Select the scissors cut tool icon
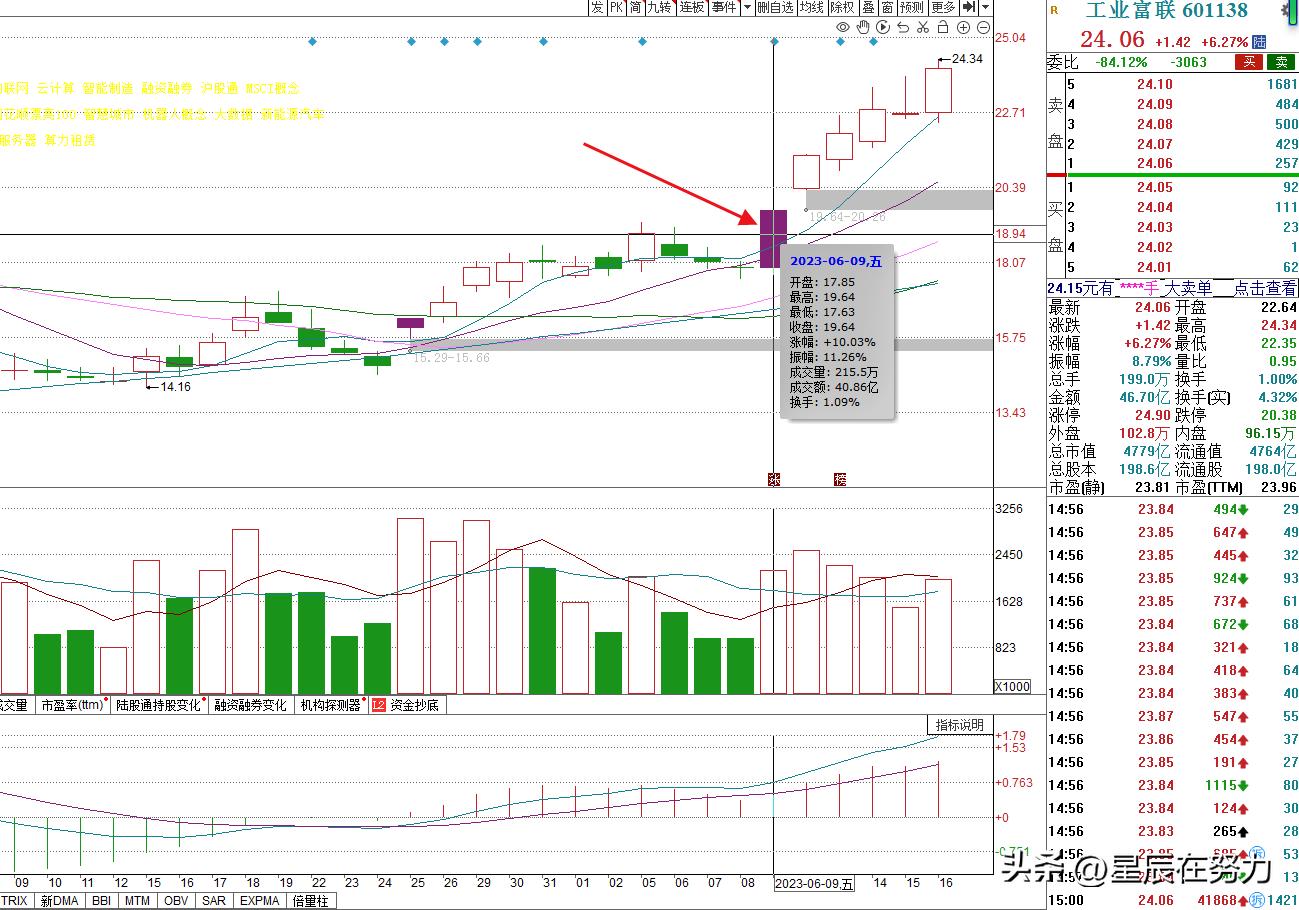The height and width of the screenshot is (910, 1299). pyautogui.click(x=923, y=27)
